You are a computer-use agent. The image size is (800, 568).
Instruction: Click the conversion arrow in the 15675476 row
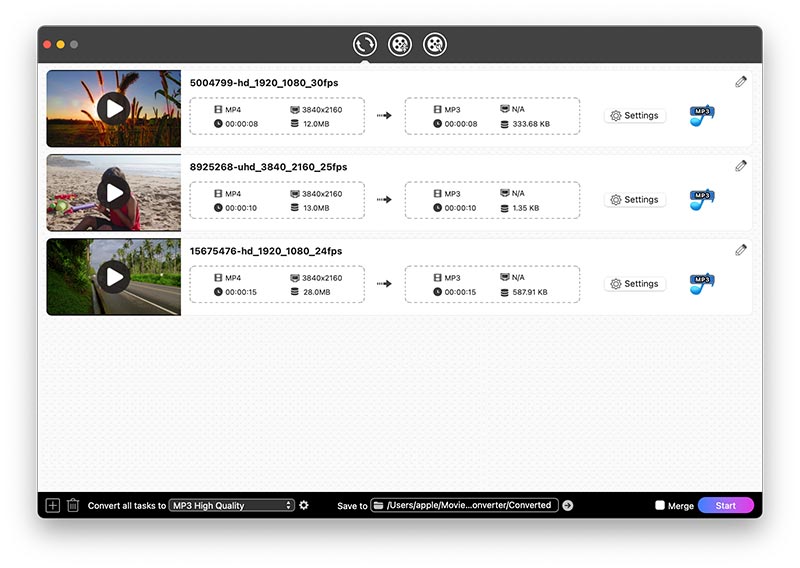tap(384, 284)
